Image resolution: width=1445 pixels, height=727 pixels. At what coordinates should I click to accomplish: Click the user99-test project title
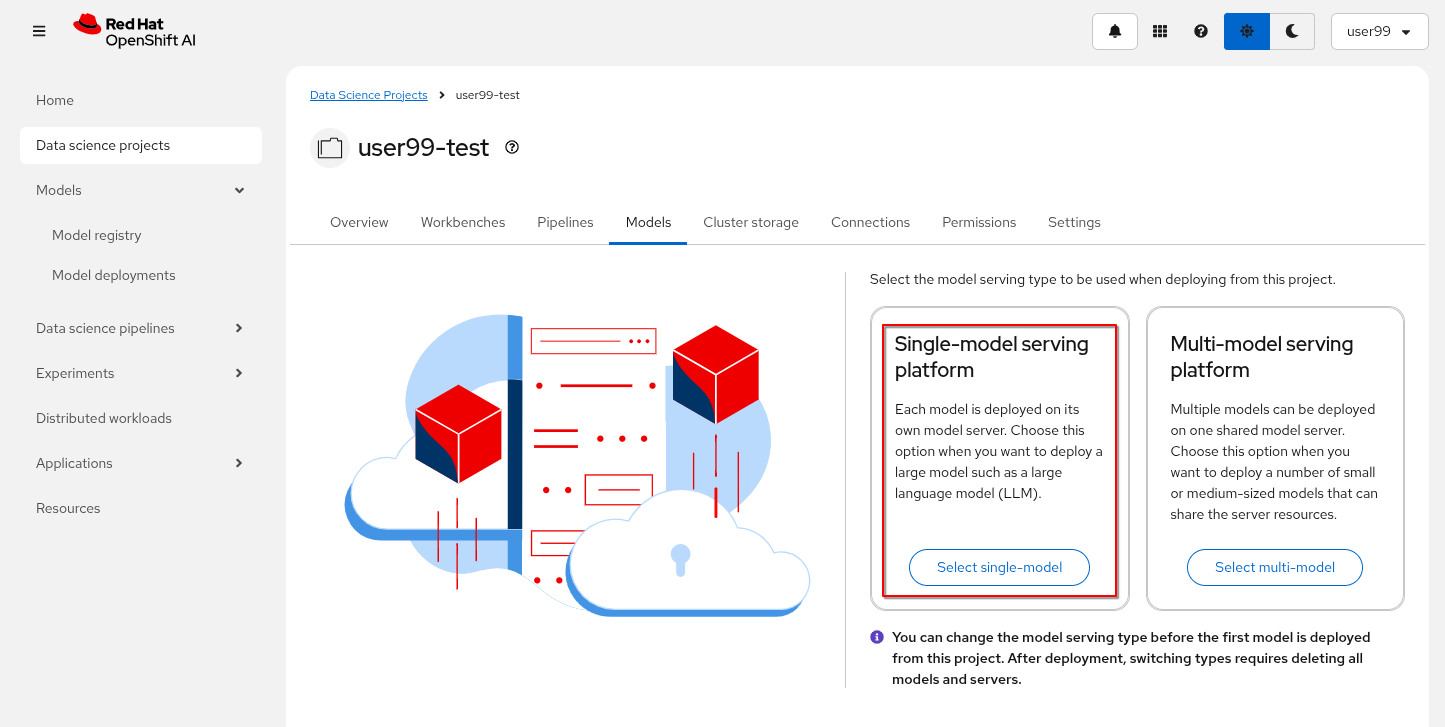click(x=424, y=148)
